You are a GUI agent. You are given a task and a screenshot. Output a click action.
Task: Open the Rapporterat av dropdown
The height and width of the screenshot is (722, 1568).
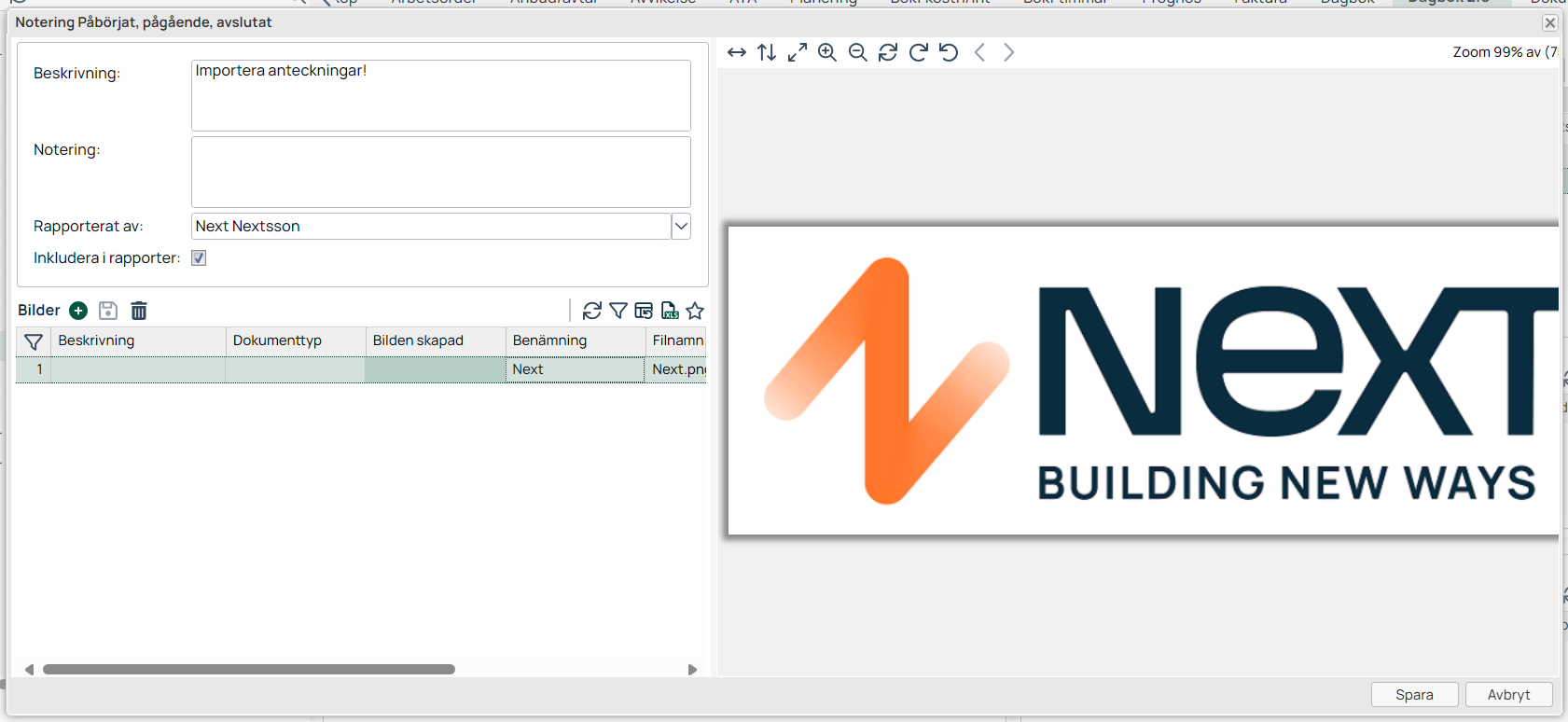pyautogui.click(x=681, y=227)
